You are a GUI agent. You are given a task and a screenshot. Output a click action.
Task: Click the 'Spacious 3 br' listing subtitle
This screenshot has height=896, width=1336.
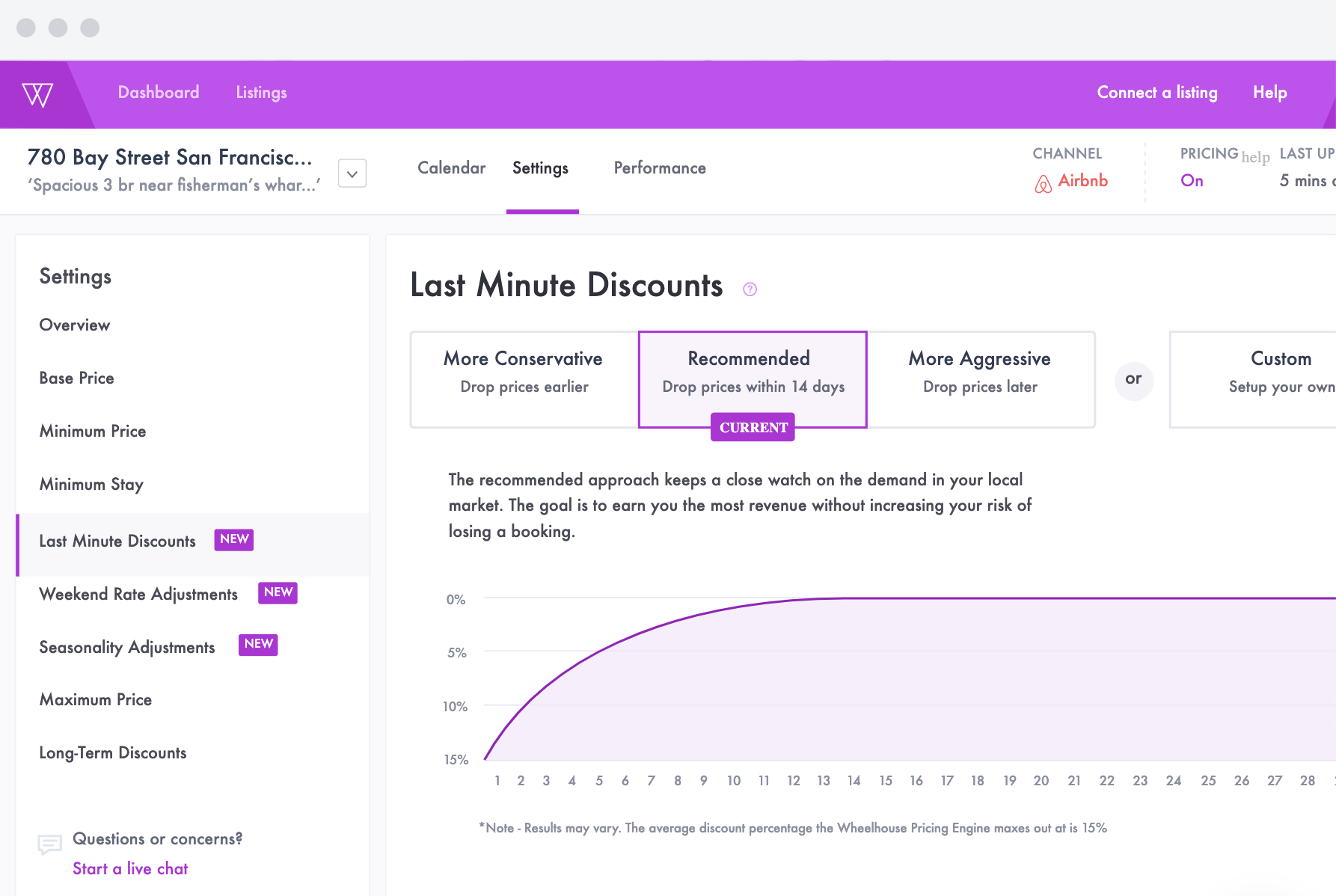[174, 185]
